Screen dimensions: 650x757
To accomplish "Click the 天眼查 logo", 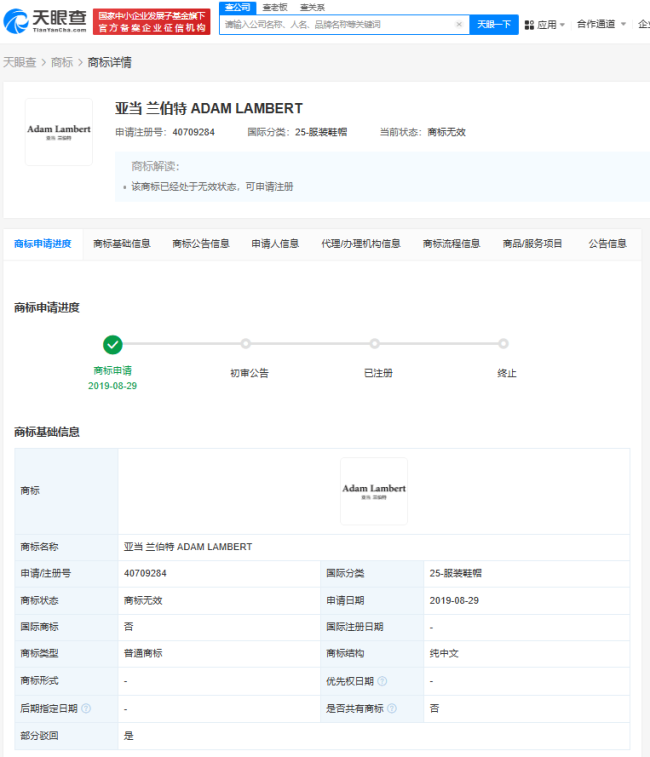I will coord(44,21).
